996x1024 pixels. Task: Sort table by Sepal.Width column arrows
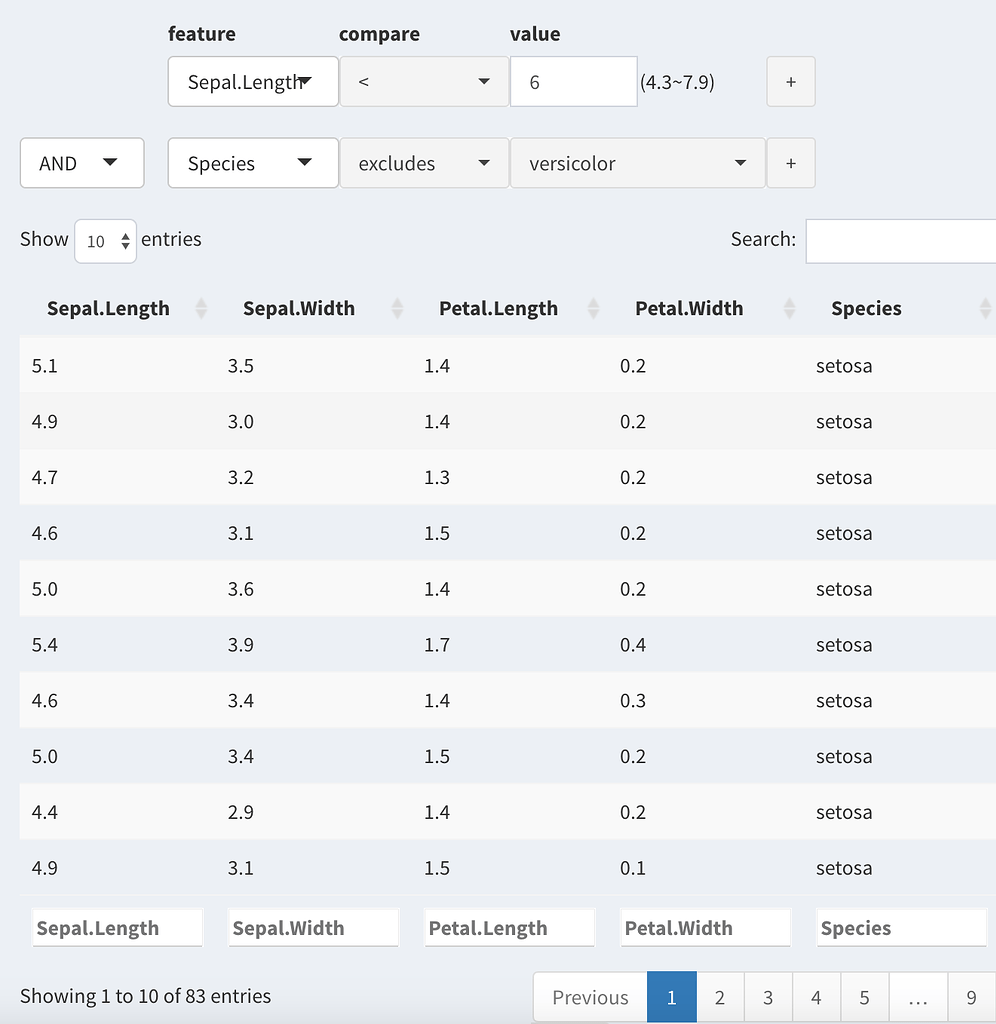point(397,308)
